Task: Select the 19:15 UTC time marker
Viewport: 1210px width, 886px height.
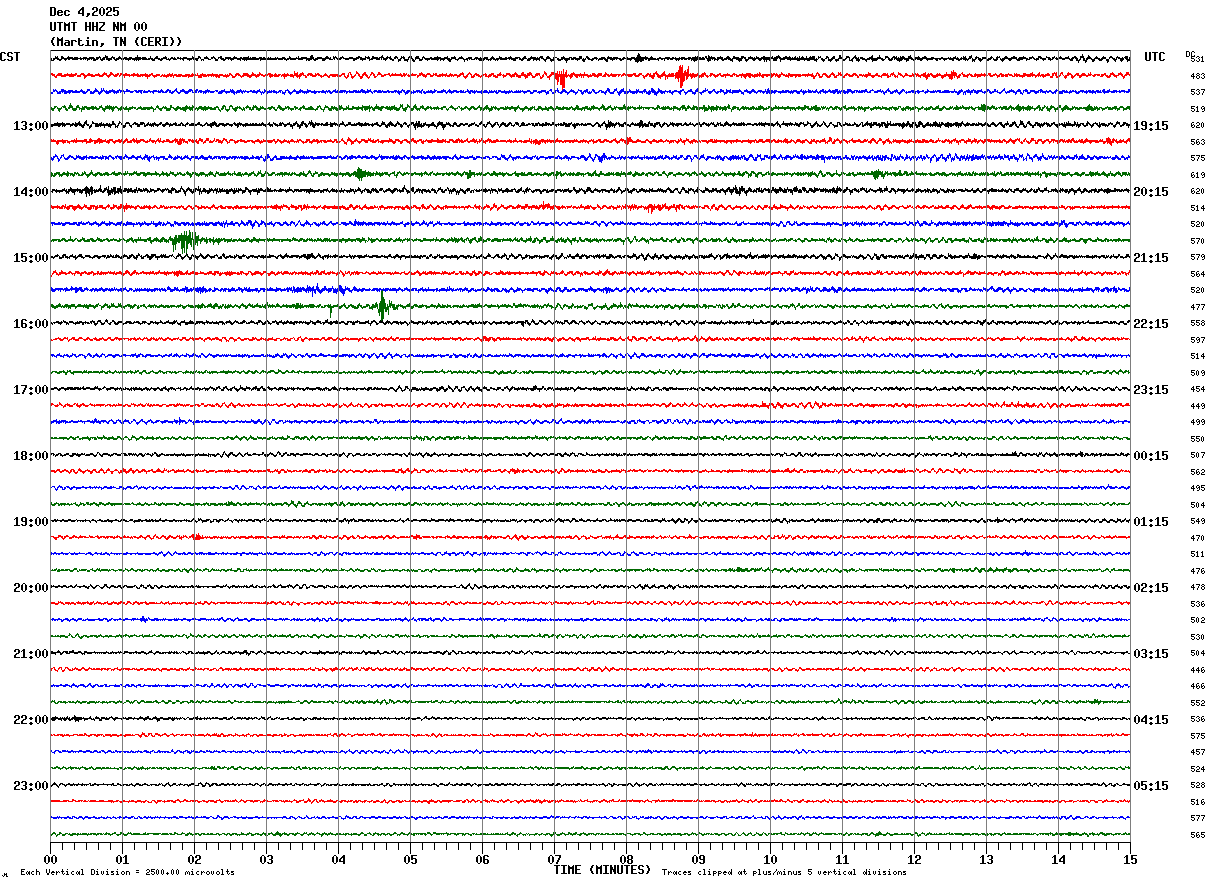Action: 1150,126
